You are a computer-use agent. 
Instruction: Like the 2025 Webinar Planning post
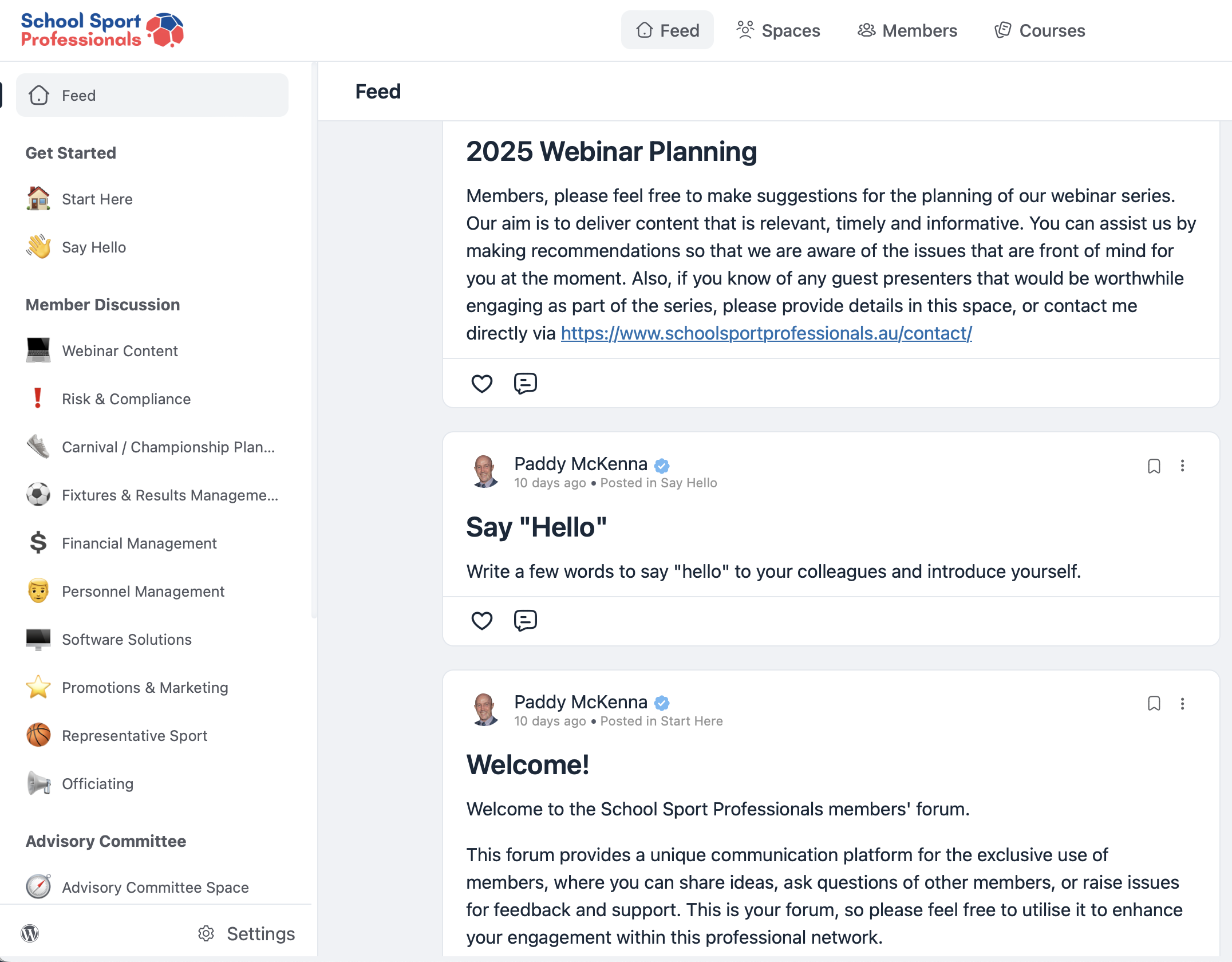481,383
